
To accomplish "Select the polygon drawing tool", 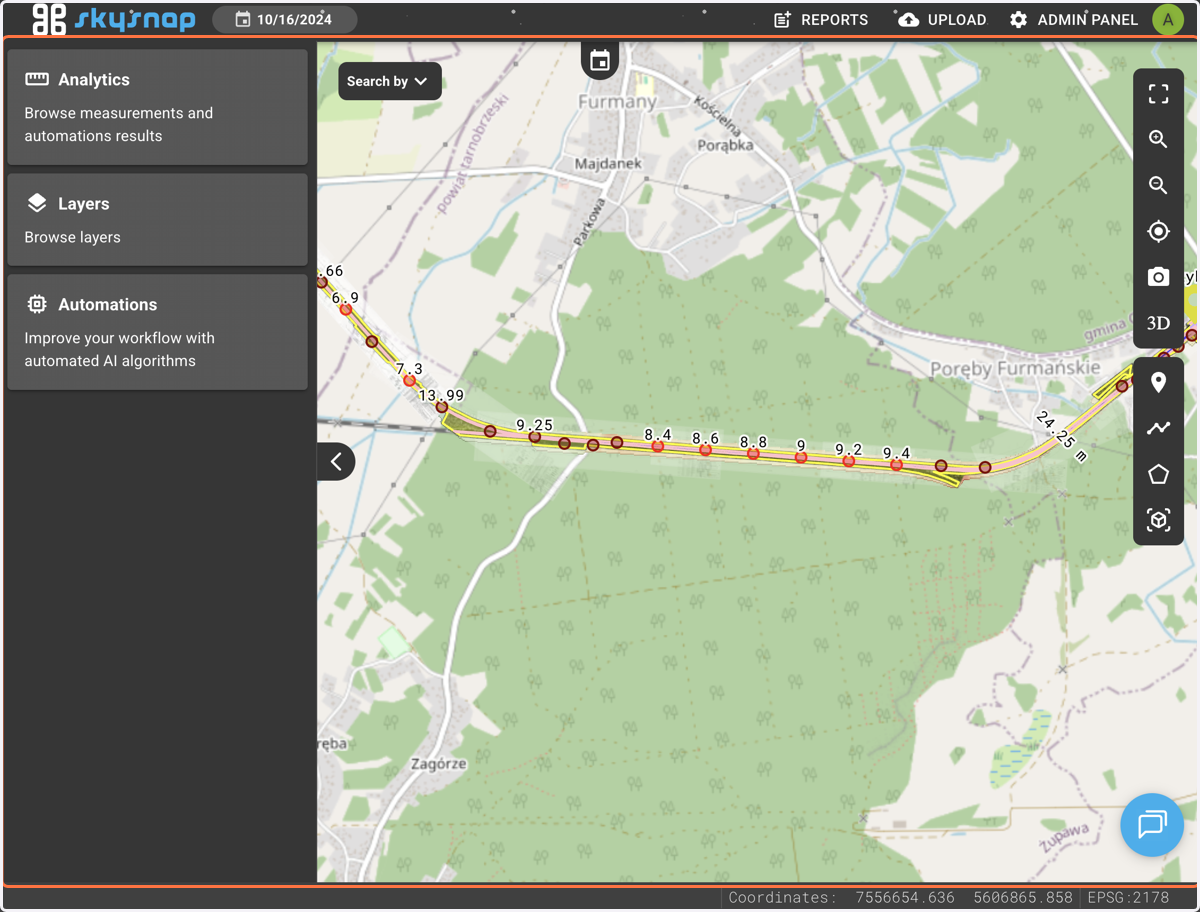I will (1158, 474).
